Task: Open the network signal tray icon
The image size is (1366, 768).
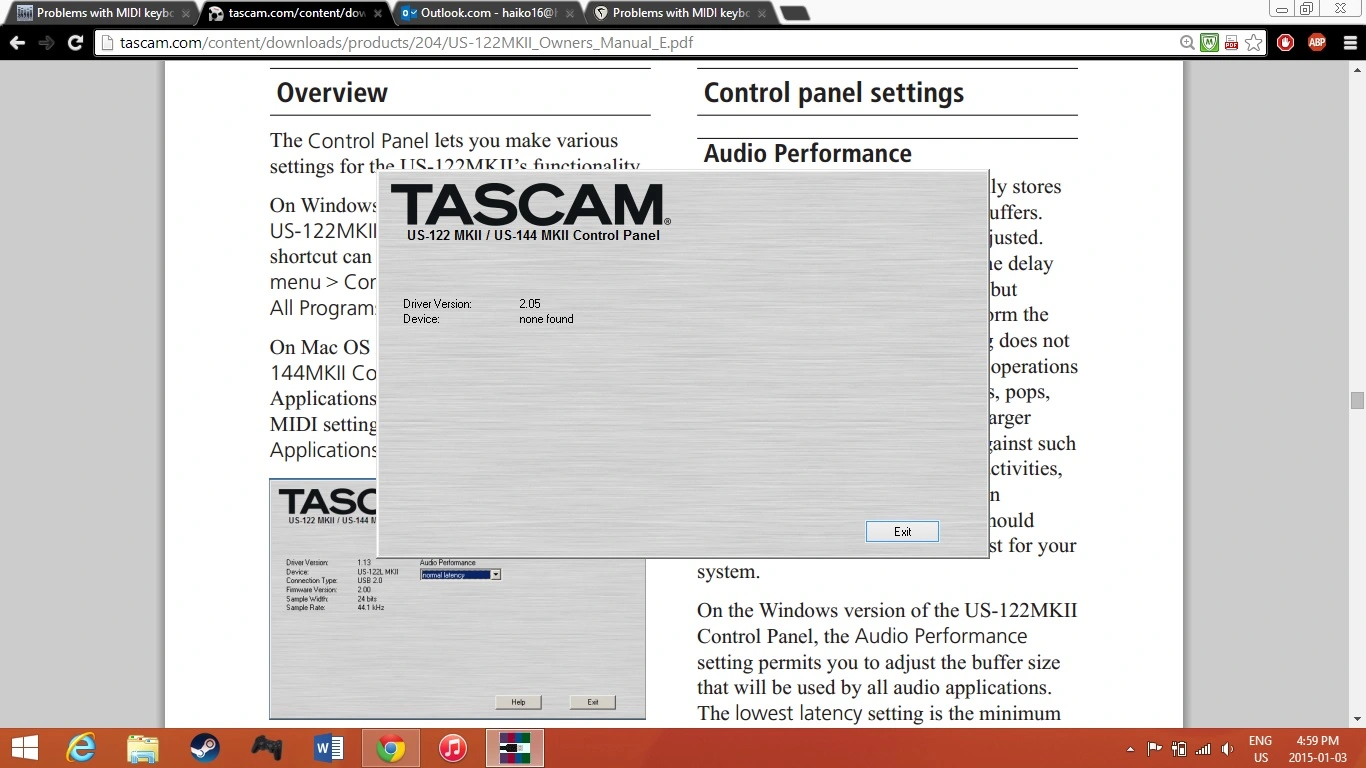Action: [x=1203, y=749]
